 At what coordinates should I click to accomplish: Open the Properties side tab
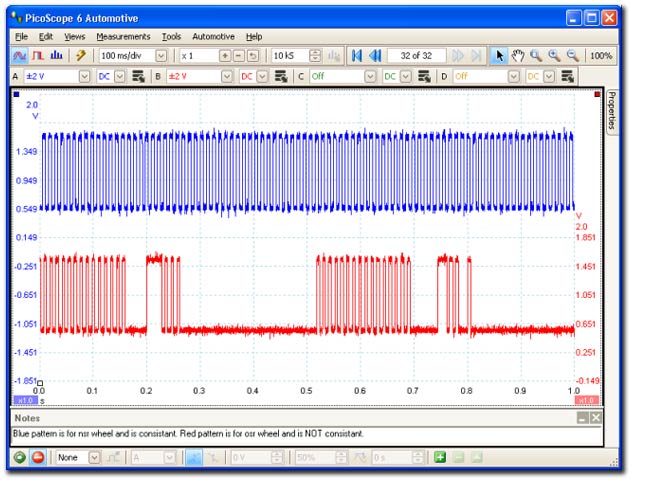click(611, 111)
